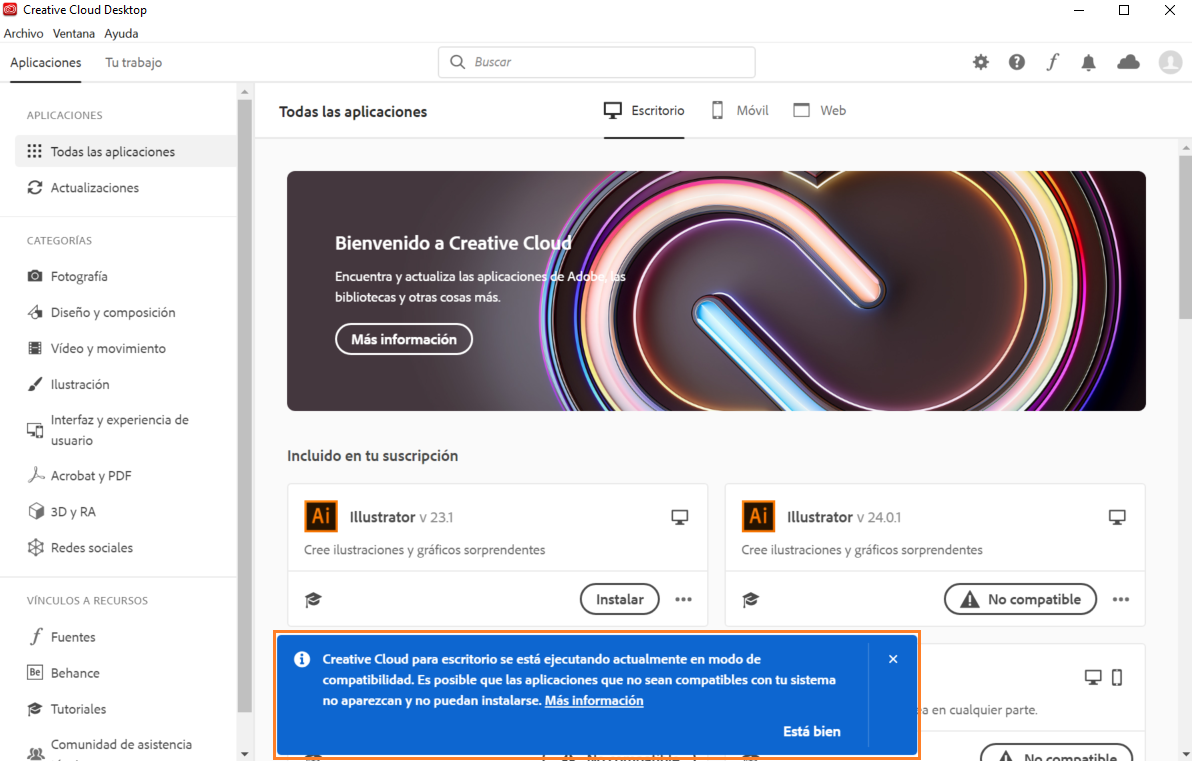This screenshot has width=1192, height=761.
Task: Open the Archivo menu
Action: (23, 33)
